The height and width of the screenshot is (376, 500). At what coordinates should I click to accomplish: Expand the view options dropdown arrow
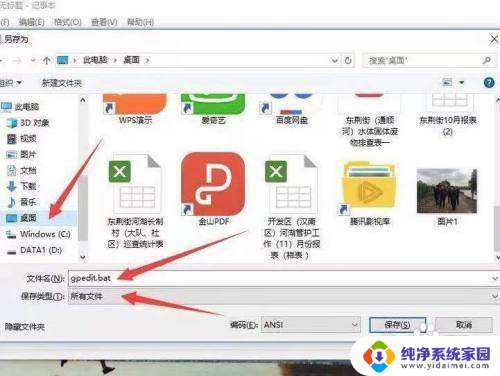point(462,82)
